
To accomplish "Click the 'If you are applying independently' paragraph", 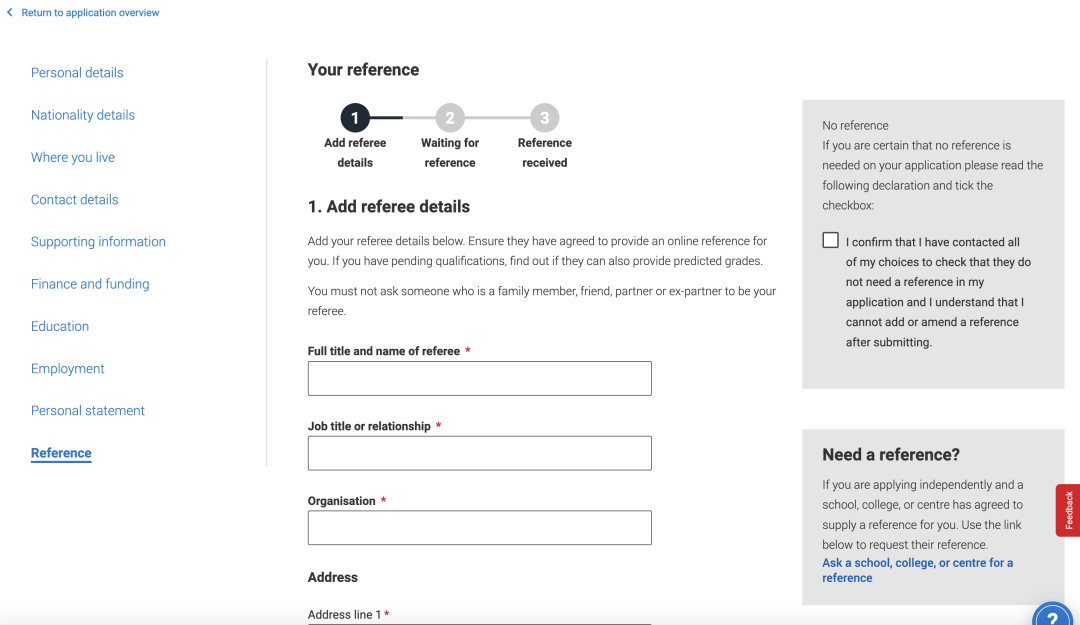I will point(922,515).
